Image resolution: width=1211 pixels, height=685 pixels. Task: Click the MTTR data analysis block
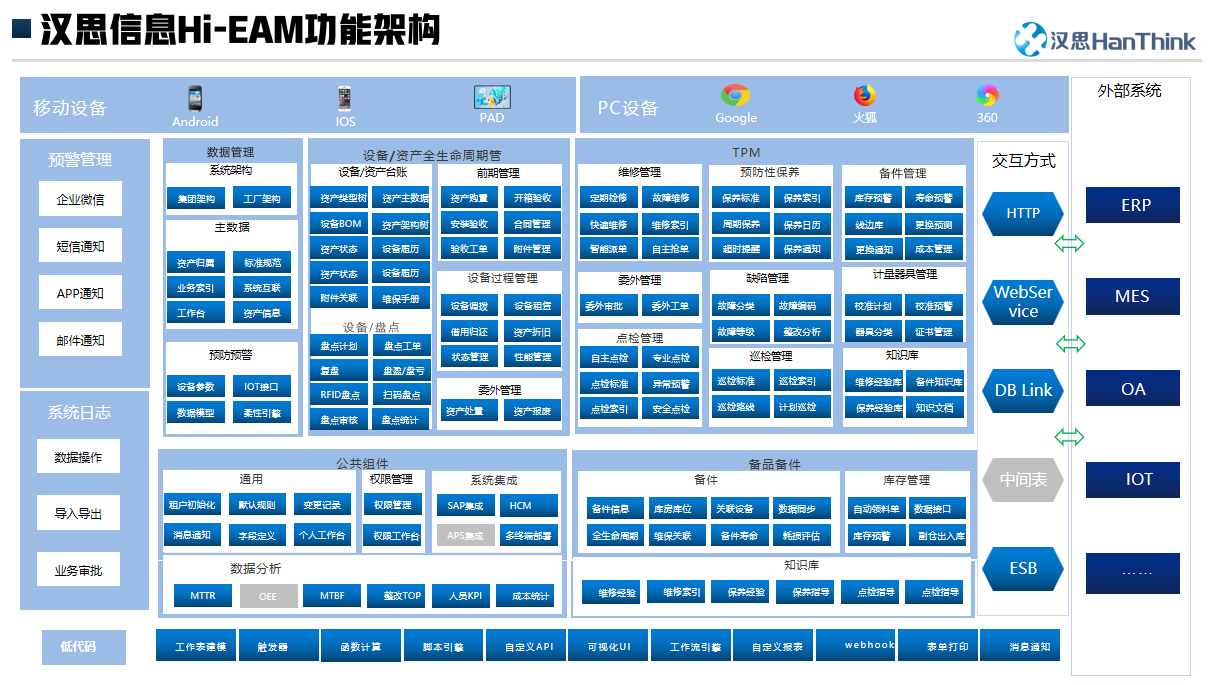point(203,596)
